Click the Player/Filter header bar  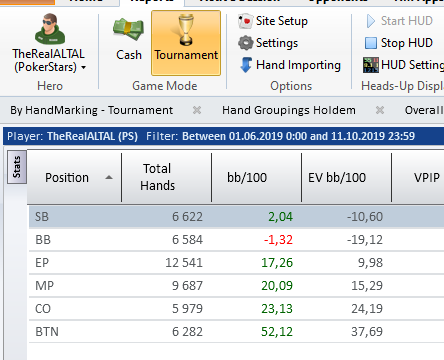(x=223, y=136)
